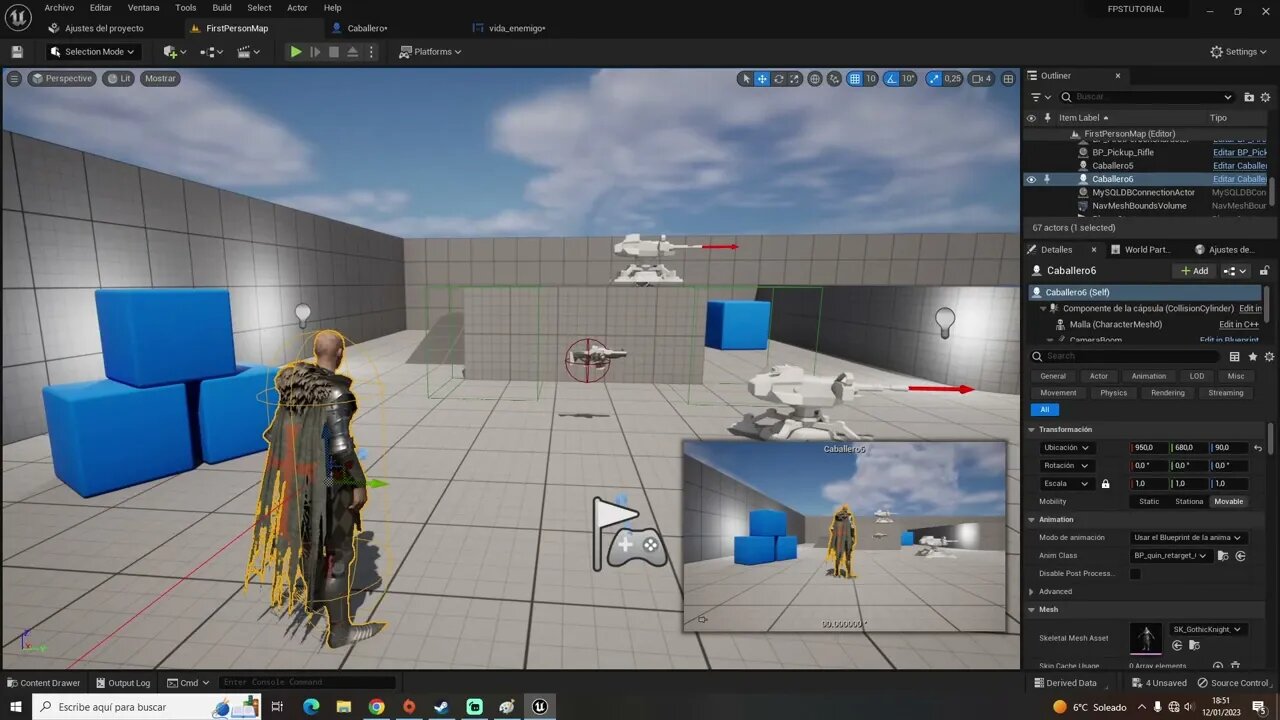Collapse the Transformación section
The image size is (1280, 720).
pyautogui.click(x=1032, y=430)
